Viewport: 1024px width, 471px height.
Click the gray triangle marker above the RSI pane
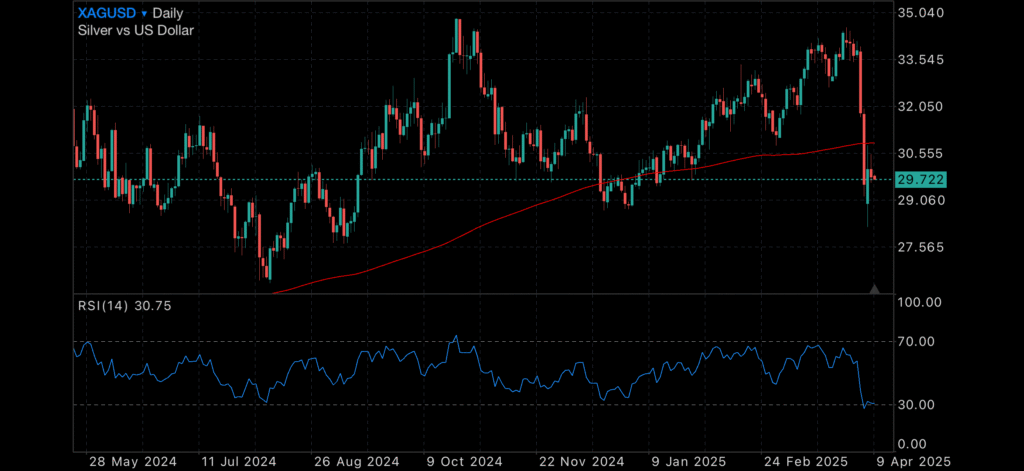(x=875, y=289)
